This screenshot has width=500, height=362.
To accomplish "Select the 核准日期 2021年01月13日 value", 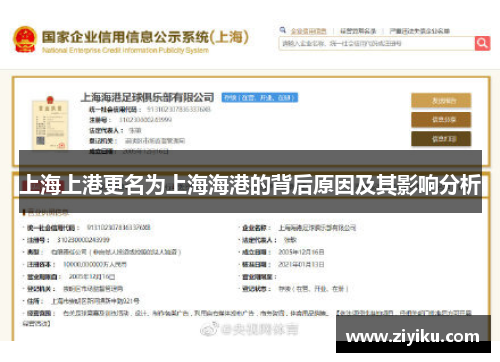I will pyautogui.click(x=301, y=264).
